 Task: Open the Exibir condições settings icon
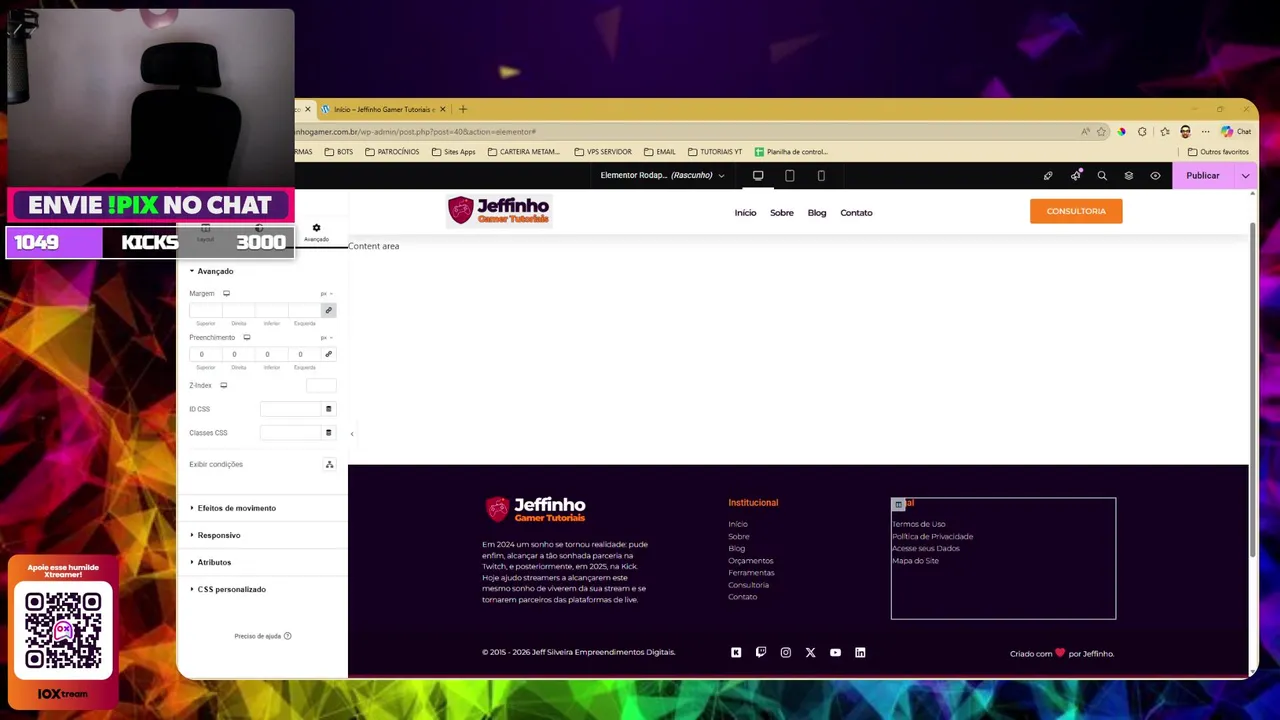(329, 465)
